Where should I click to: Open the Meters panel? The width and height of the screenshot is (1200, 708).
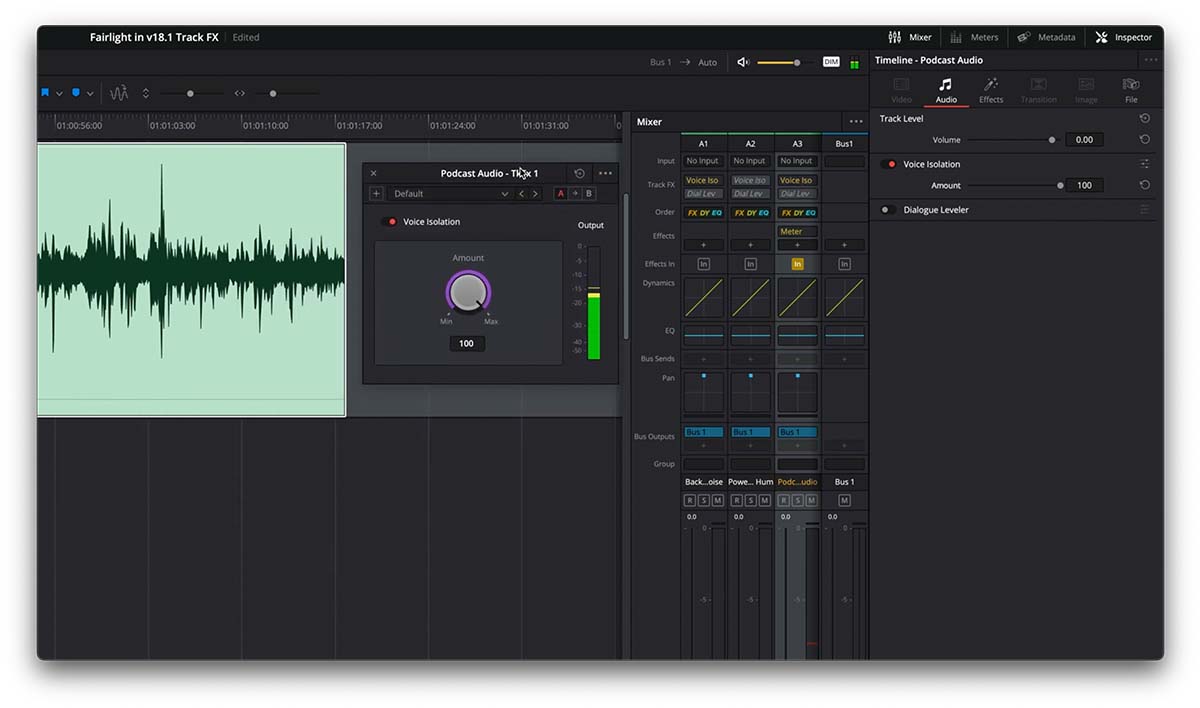(975, 37)
